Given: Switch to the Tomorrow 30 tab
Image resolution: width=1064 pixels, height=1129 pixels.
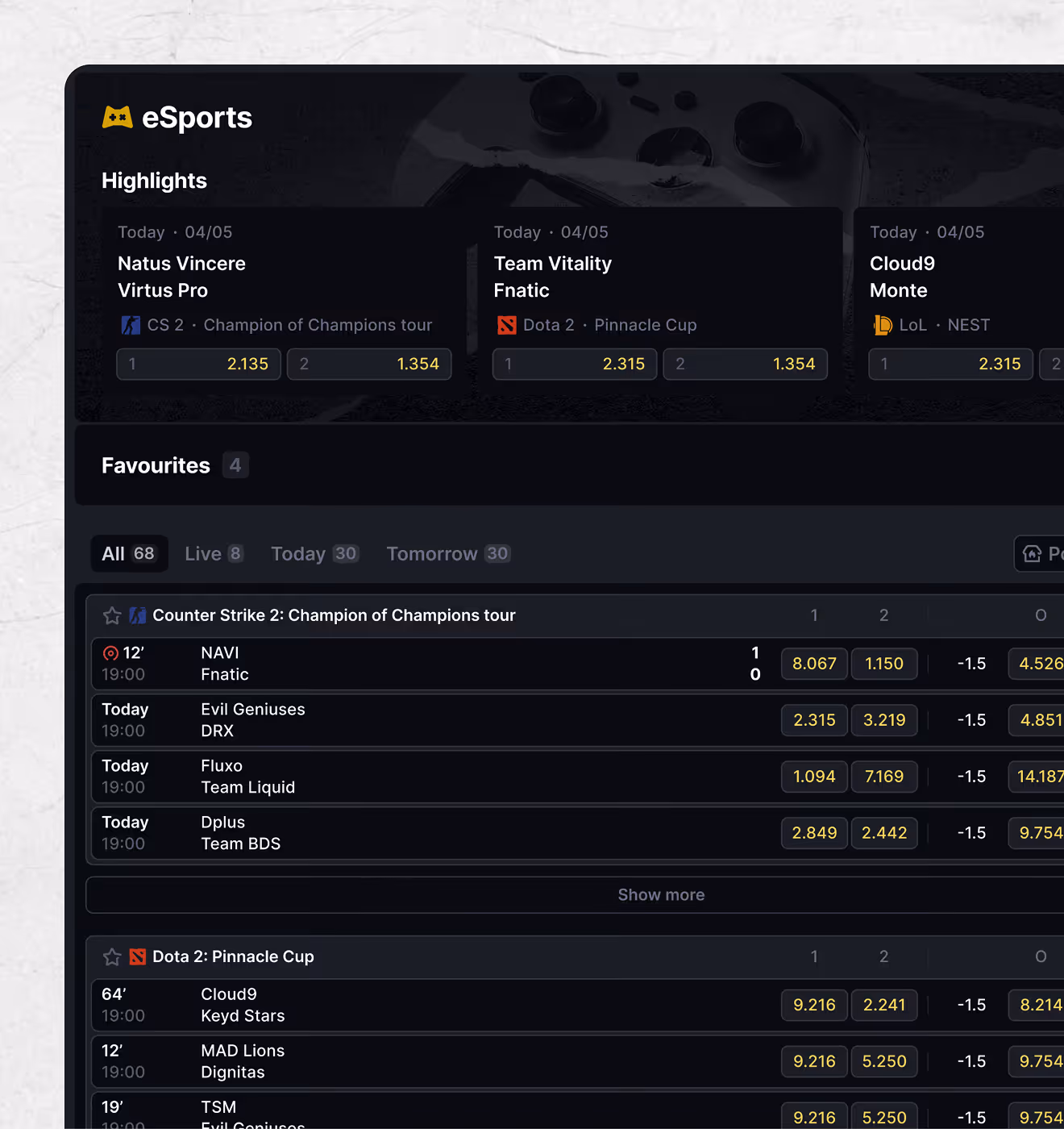Looking at the screenshot, I should (448, 554).
